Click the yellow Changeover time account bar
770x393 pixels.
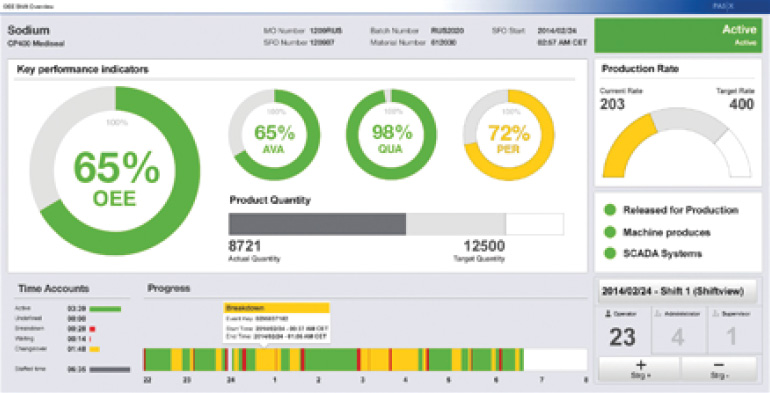point(95,349)
